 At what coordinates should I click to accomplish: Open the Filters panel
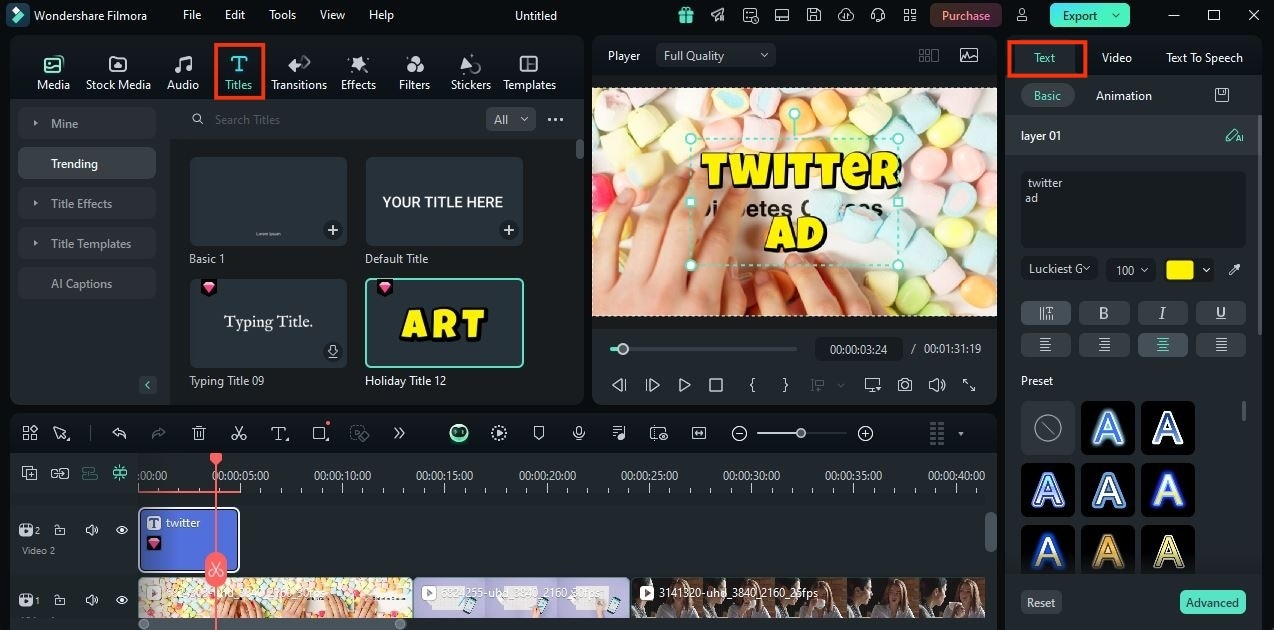tap(414, 73)
